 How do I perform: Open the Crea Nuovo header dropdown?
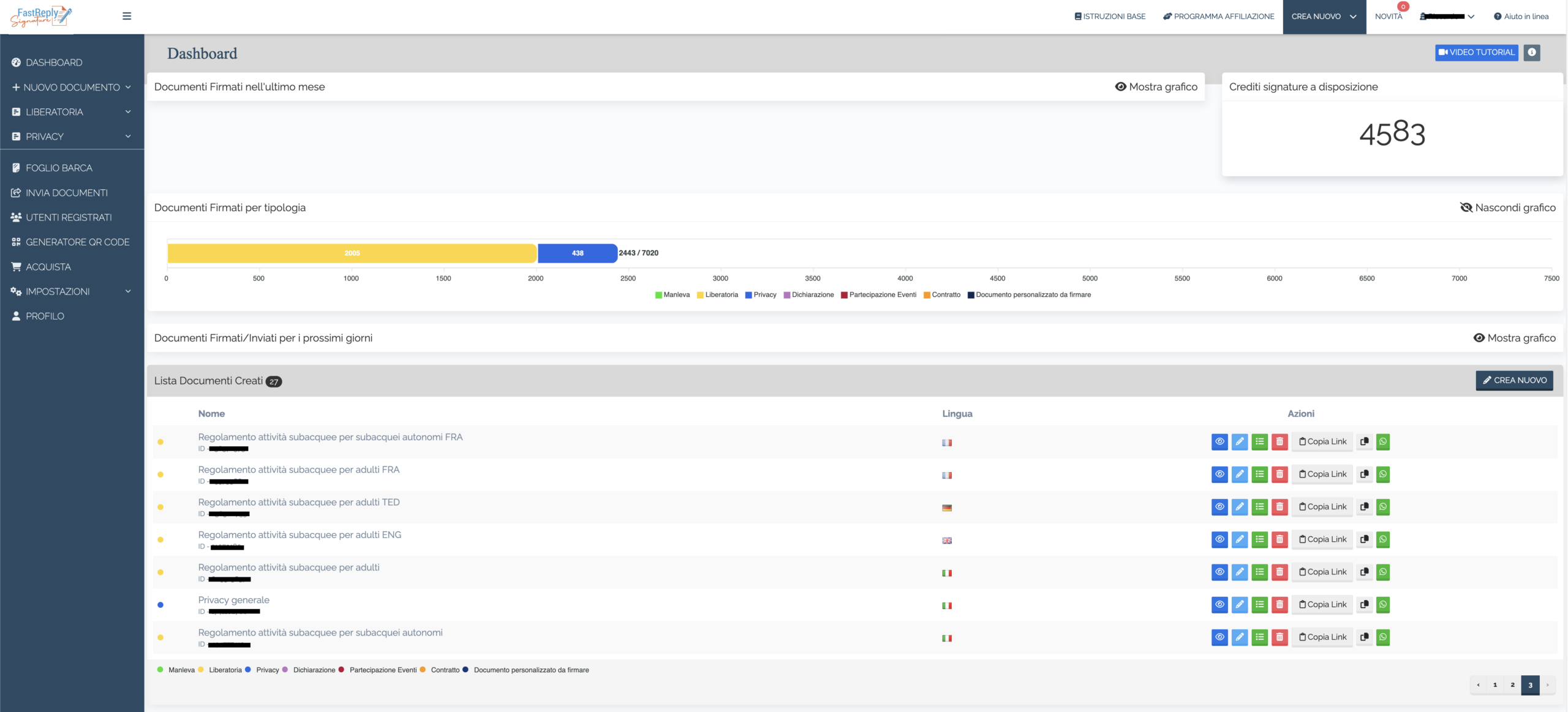1324,17
